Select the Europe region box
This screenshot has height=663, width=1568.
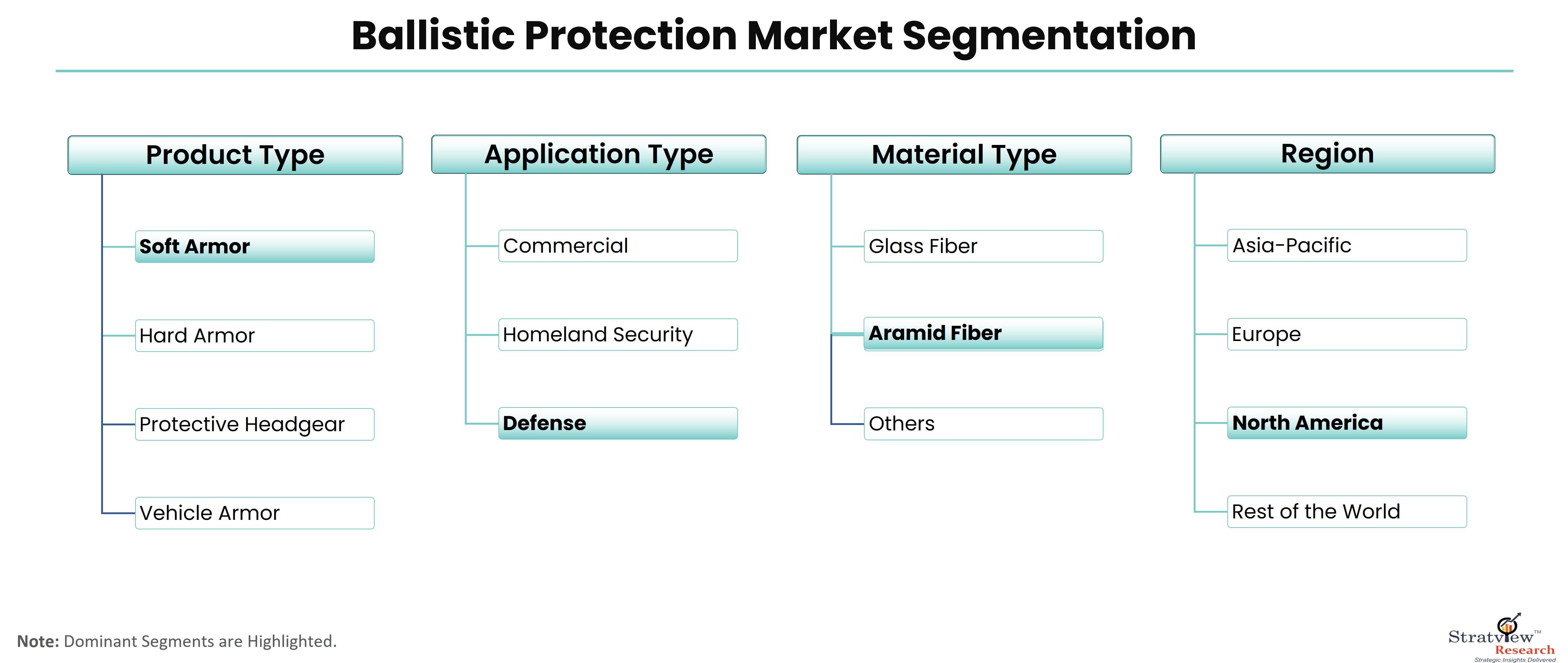(x=1347, y=334)
